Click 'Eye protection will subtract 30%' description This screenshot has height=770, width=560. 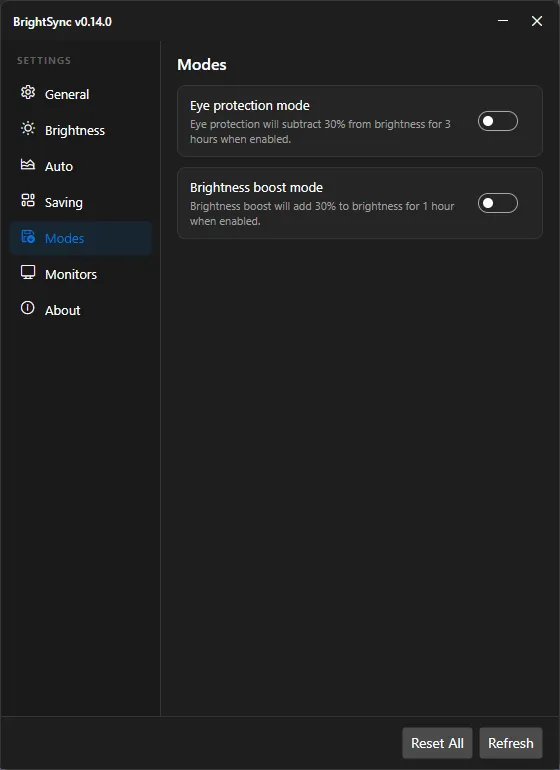pyautogui.click(x=320, y=132)
